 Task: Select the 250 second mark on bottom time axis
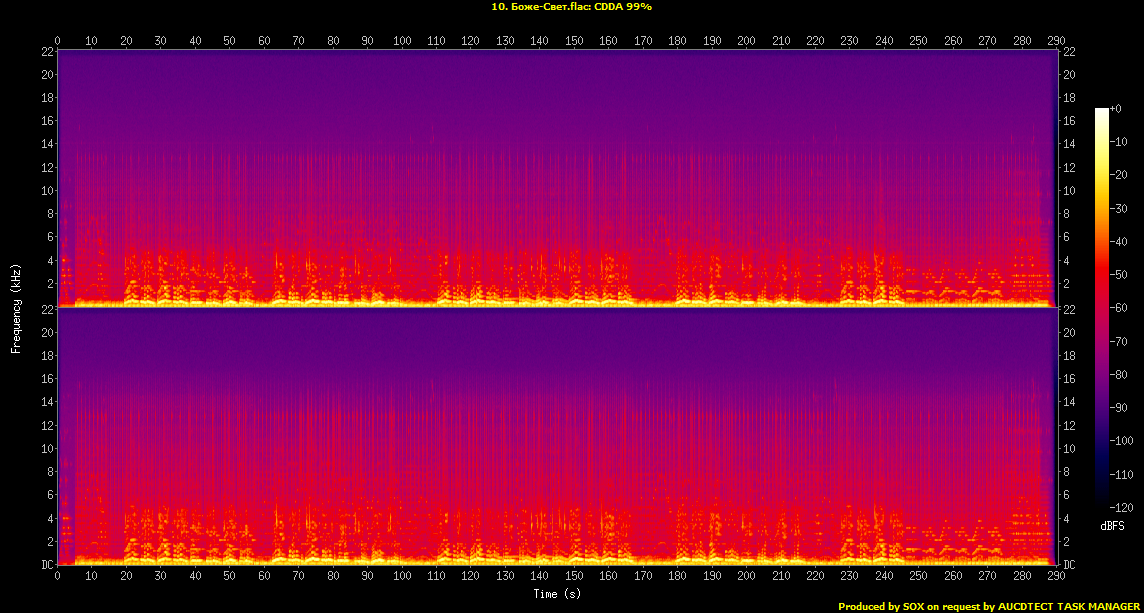coord(918,576)
